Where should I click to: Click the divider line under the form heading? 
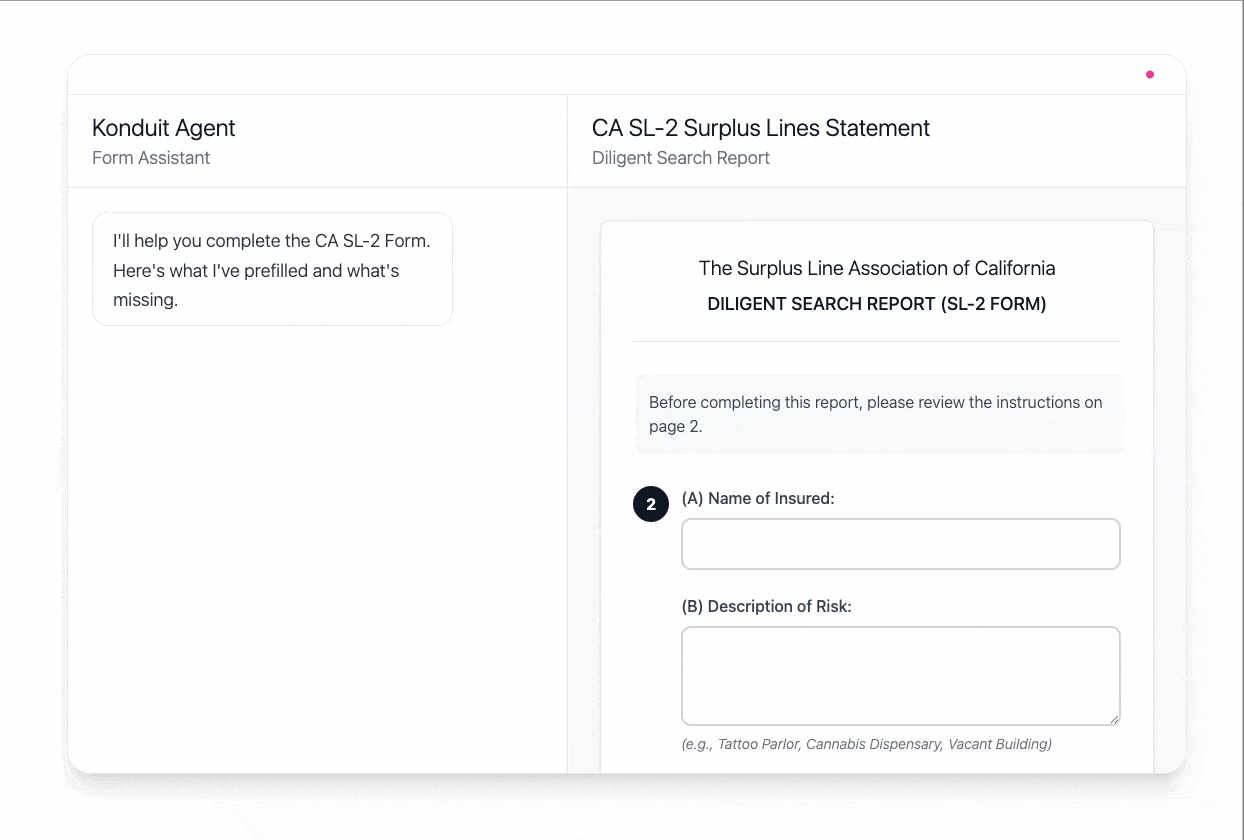[877, 342]
